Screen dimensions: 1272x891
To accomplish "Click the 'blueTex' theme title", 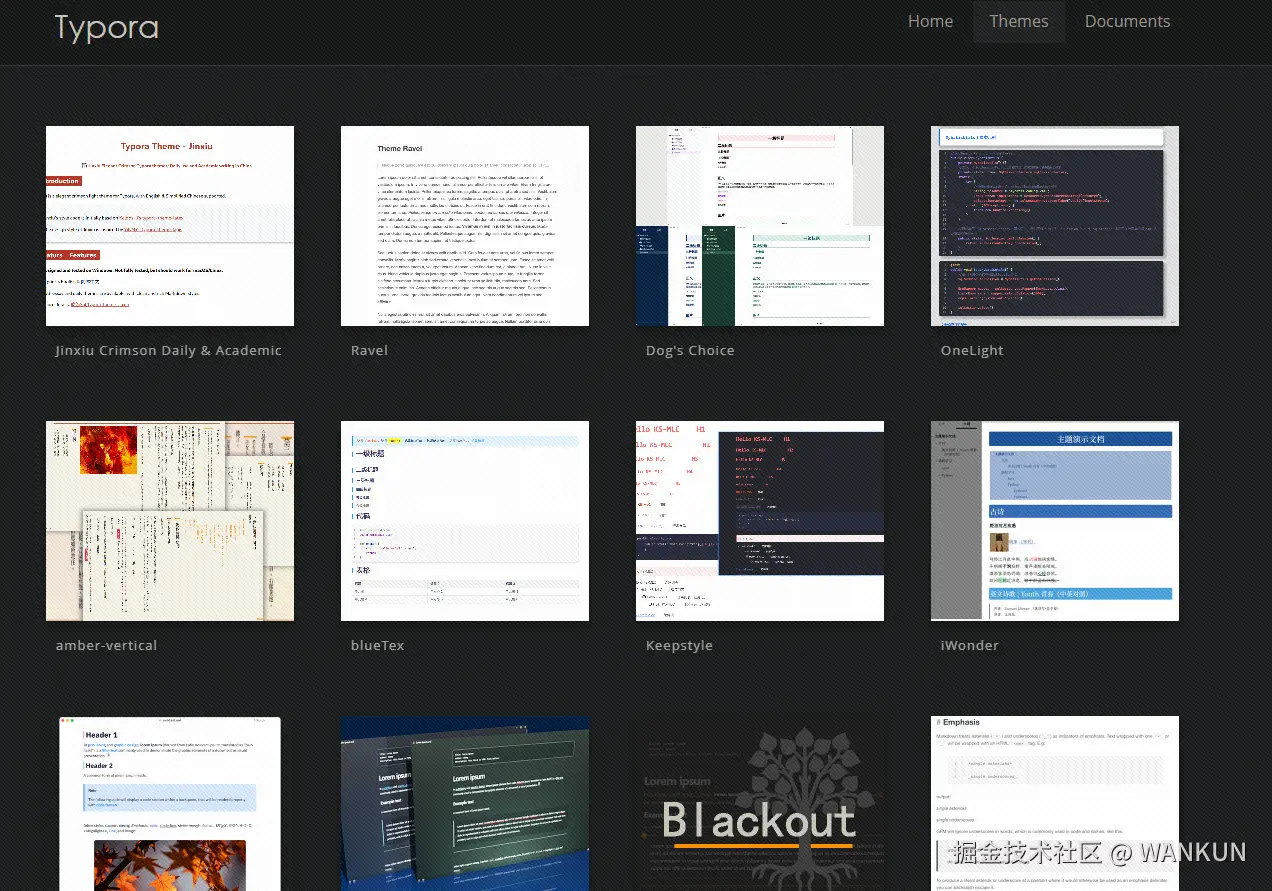I will (x=378, y=645).
